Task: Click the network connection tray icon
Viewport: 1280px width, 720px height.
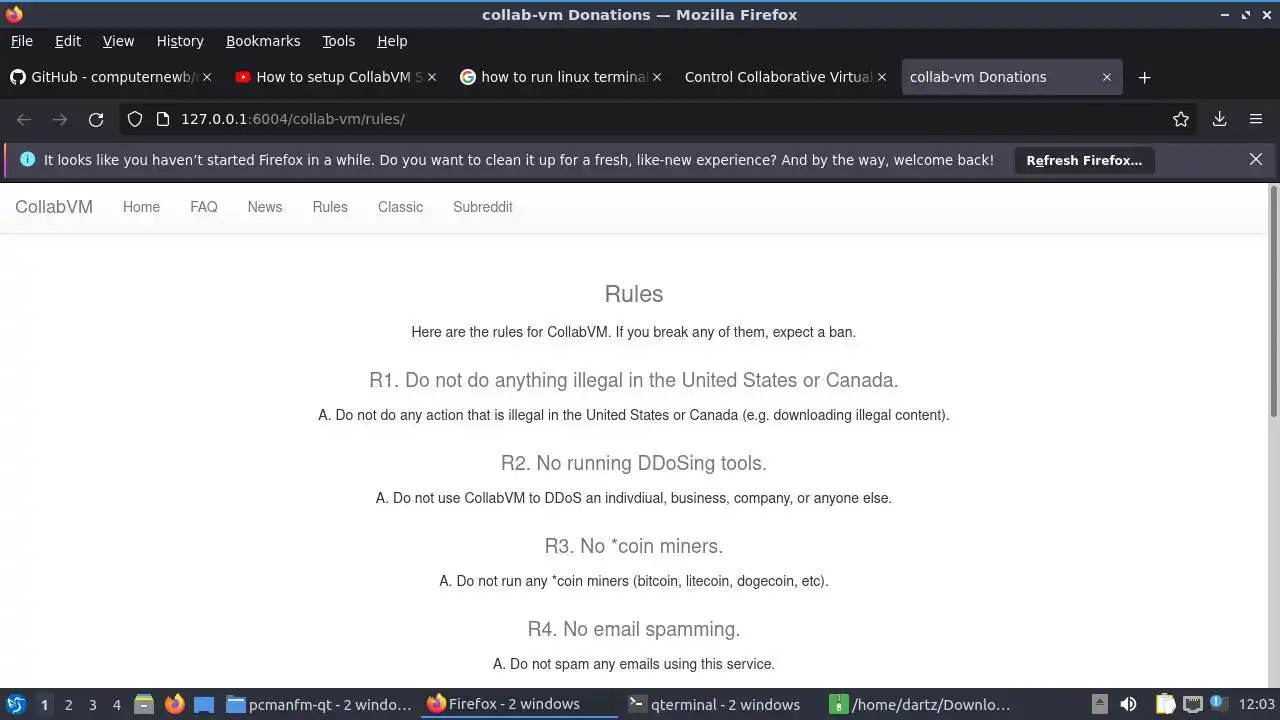Action: point(1191,704)
